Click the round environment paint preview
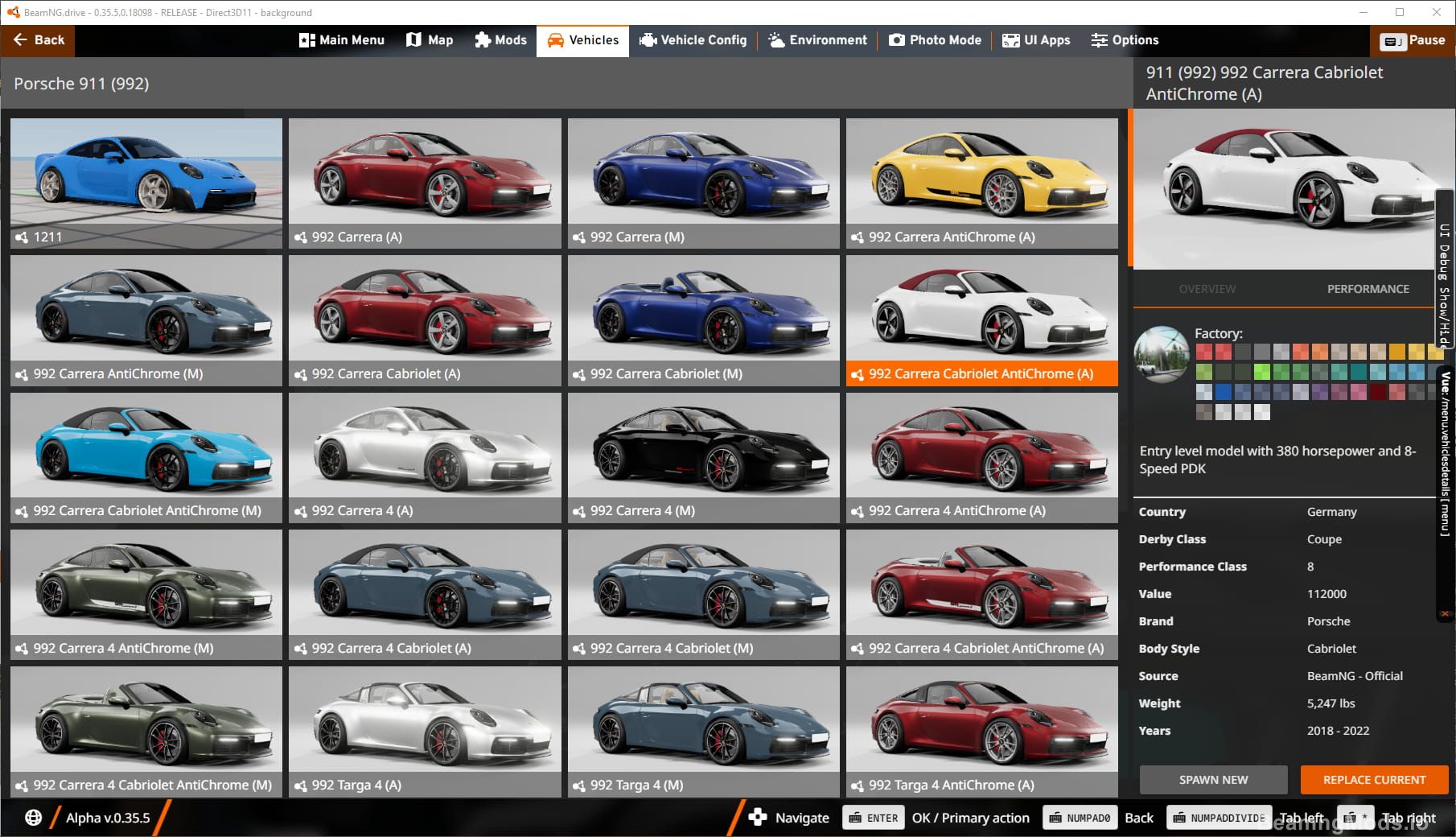Viewport: 1456px width, 837px height. pyautogui.click(x=1162, y=354)
